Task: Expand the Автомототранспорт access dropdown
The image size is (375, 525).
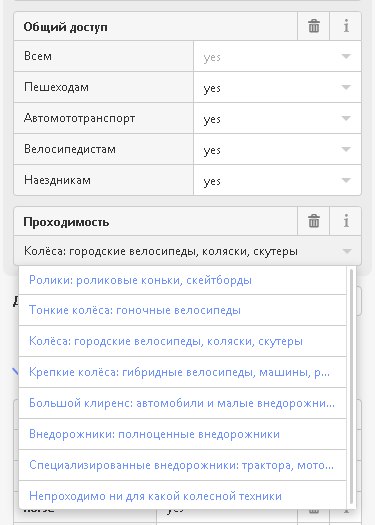Action: pyautogui.click(x=346, y=118)
